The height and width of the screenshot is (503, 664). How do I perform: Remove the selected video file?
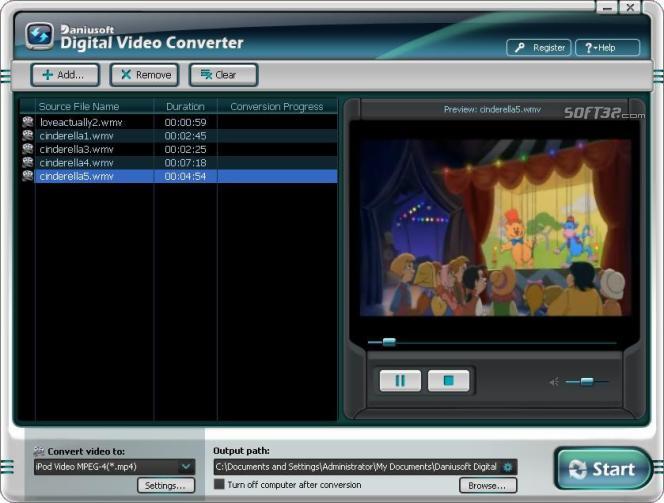click(x=144, y=75)
